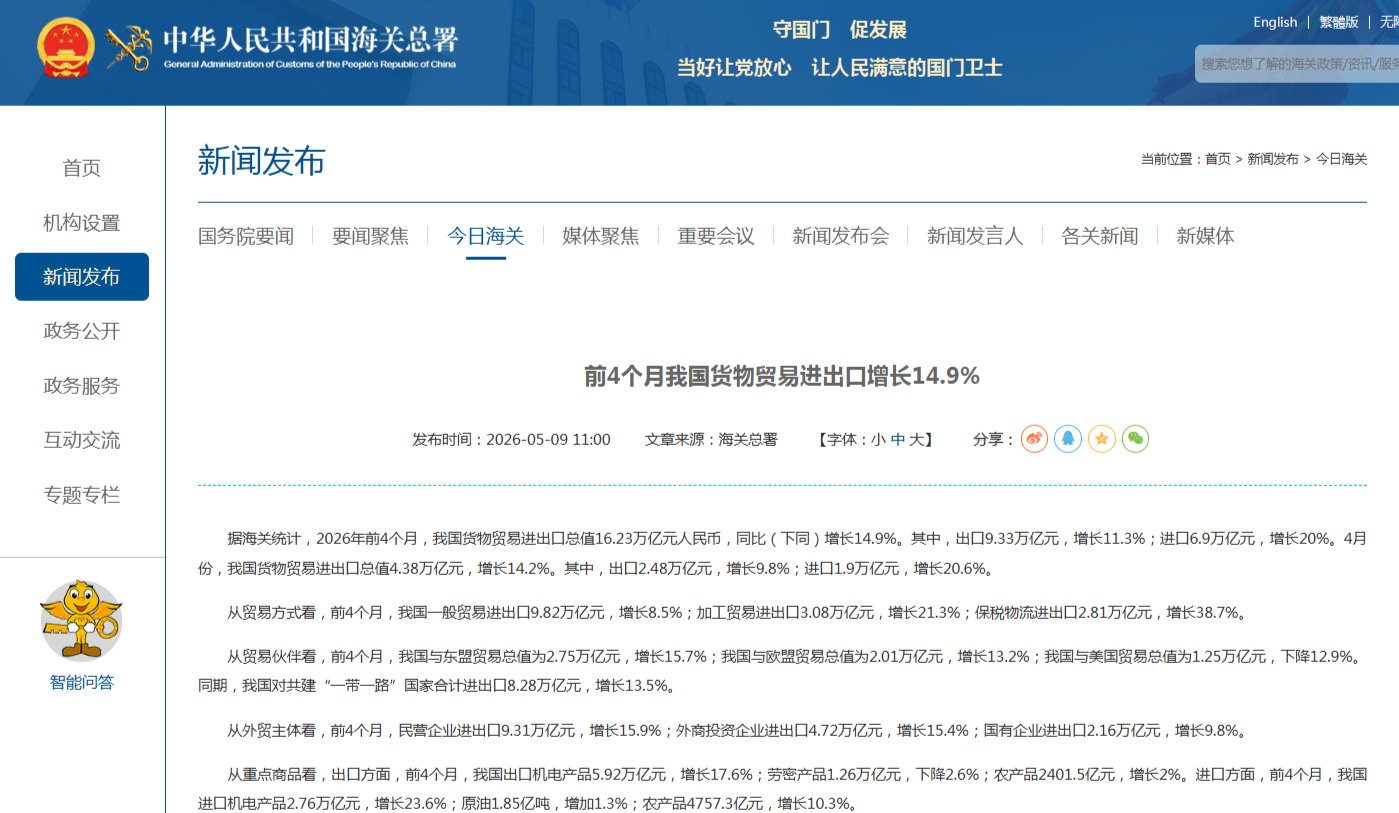Image resolution: width=1399 pixels, height=813 pixels.
Task: Select 新闻发布 sidebar item
Action: [x=82, y=277]
